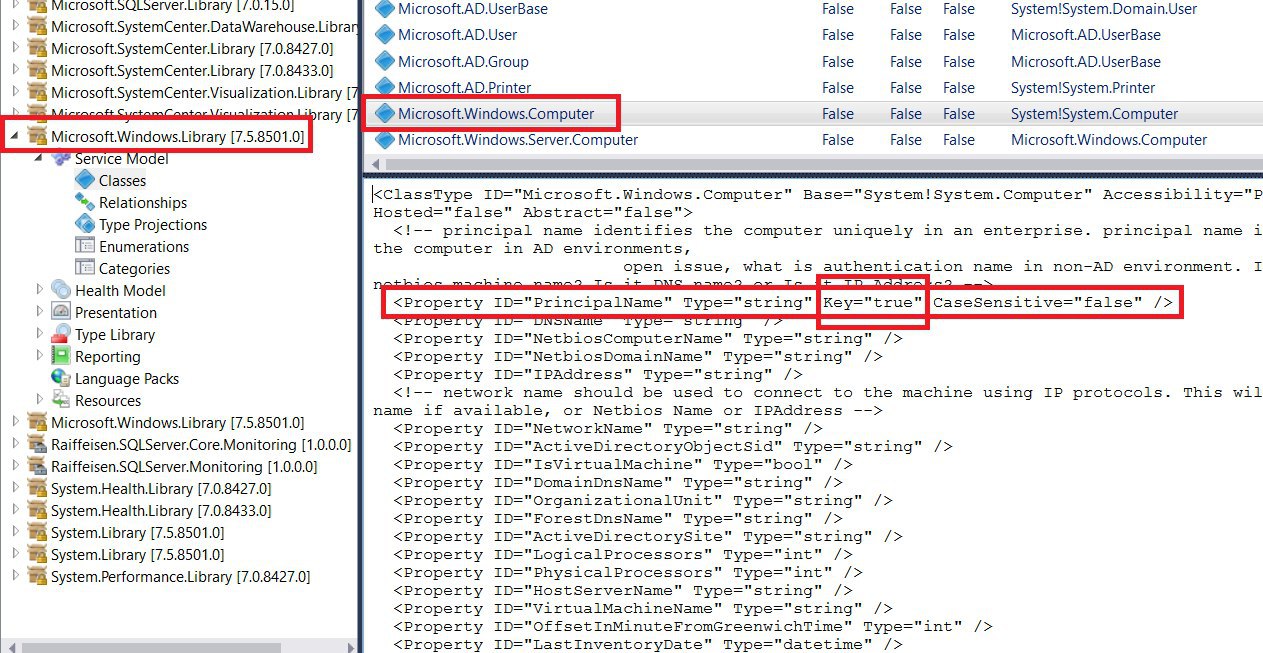Click the Raiffeisen.SQLServer.Core.Monitoring pack icon
1263x653 pixels.
point(37,444)
